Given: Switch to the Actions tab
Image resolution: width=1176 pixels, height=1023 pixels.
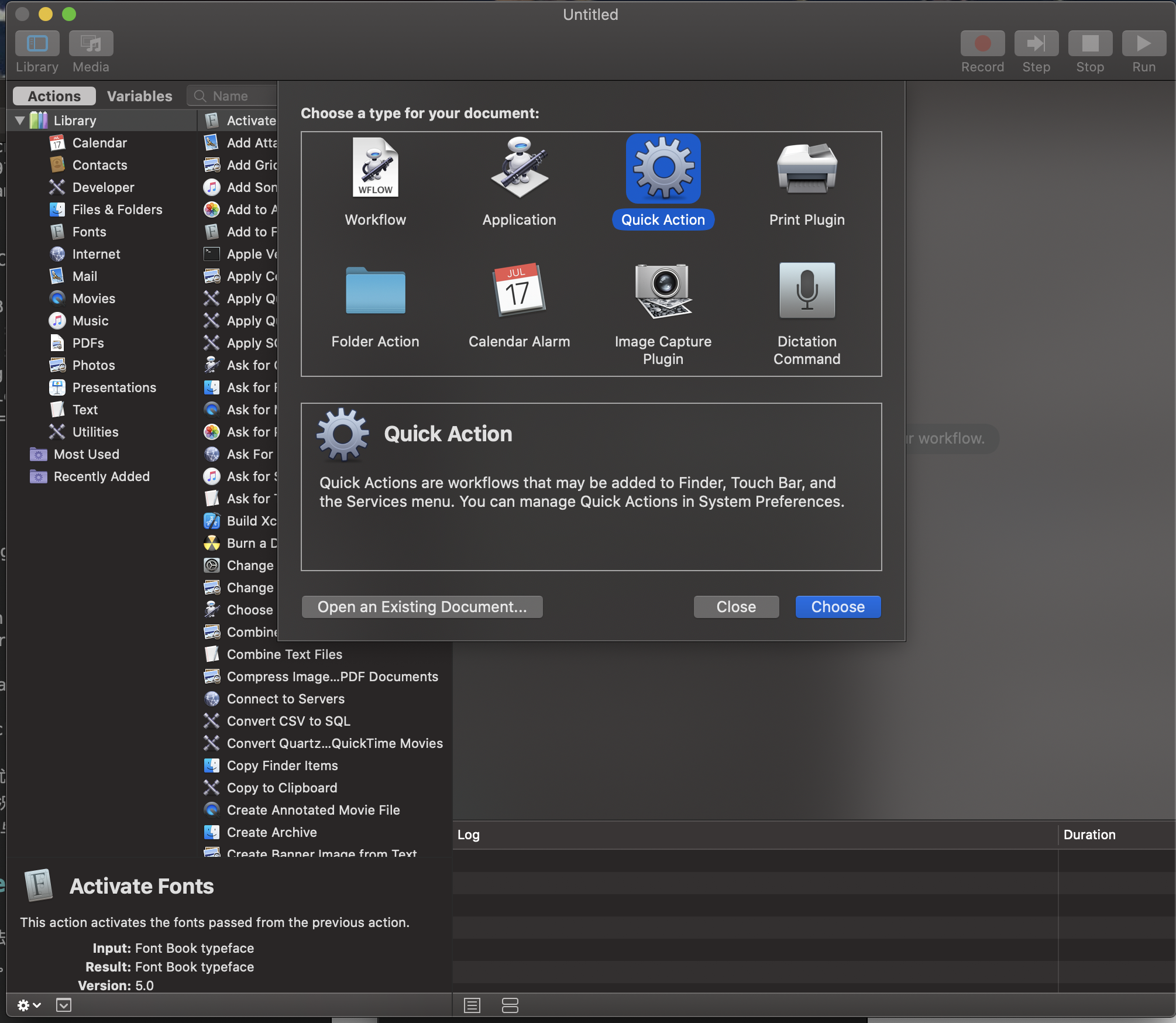Looking at the screenshot, I should click(54, 96).
